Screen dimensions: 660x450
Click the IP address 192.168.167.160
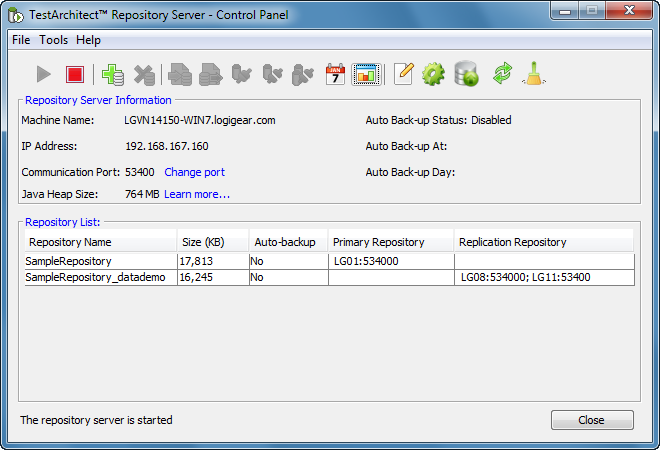pyautogui.click(x=167, y=146)
